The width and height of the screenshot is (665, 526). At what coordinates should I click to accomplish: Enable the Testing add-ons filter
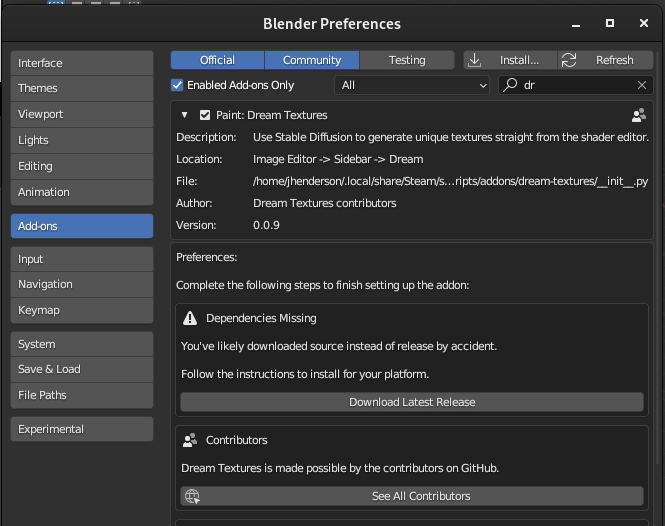tap(407, 60)
